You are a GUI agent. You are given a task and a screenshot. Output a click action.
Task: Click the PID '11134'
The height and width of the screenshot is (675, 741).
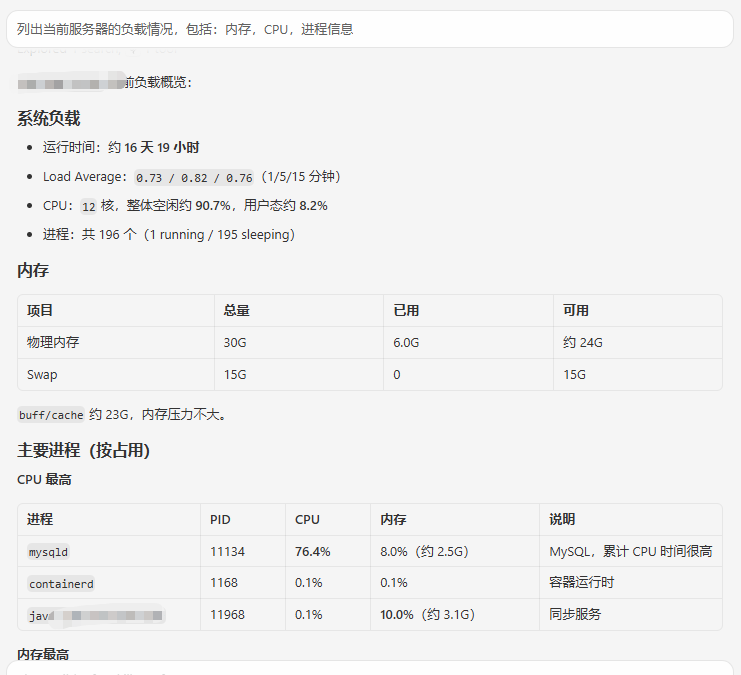tap(227, 552)
